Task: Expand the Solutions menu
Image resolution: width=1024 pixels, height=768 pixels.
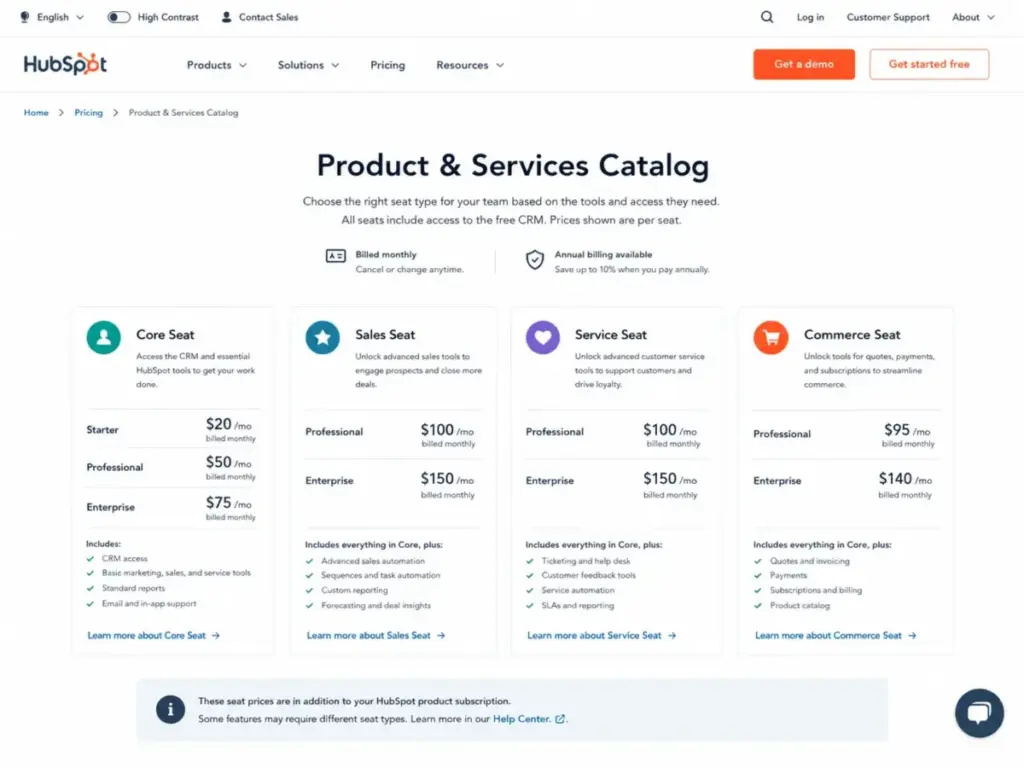Action: (x=308, y=65)
